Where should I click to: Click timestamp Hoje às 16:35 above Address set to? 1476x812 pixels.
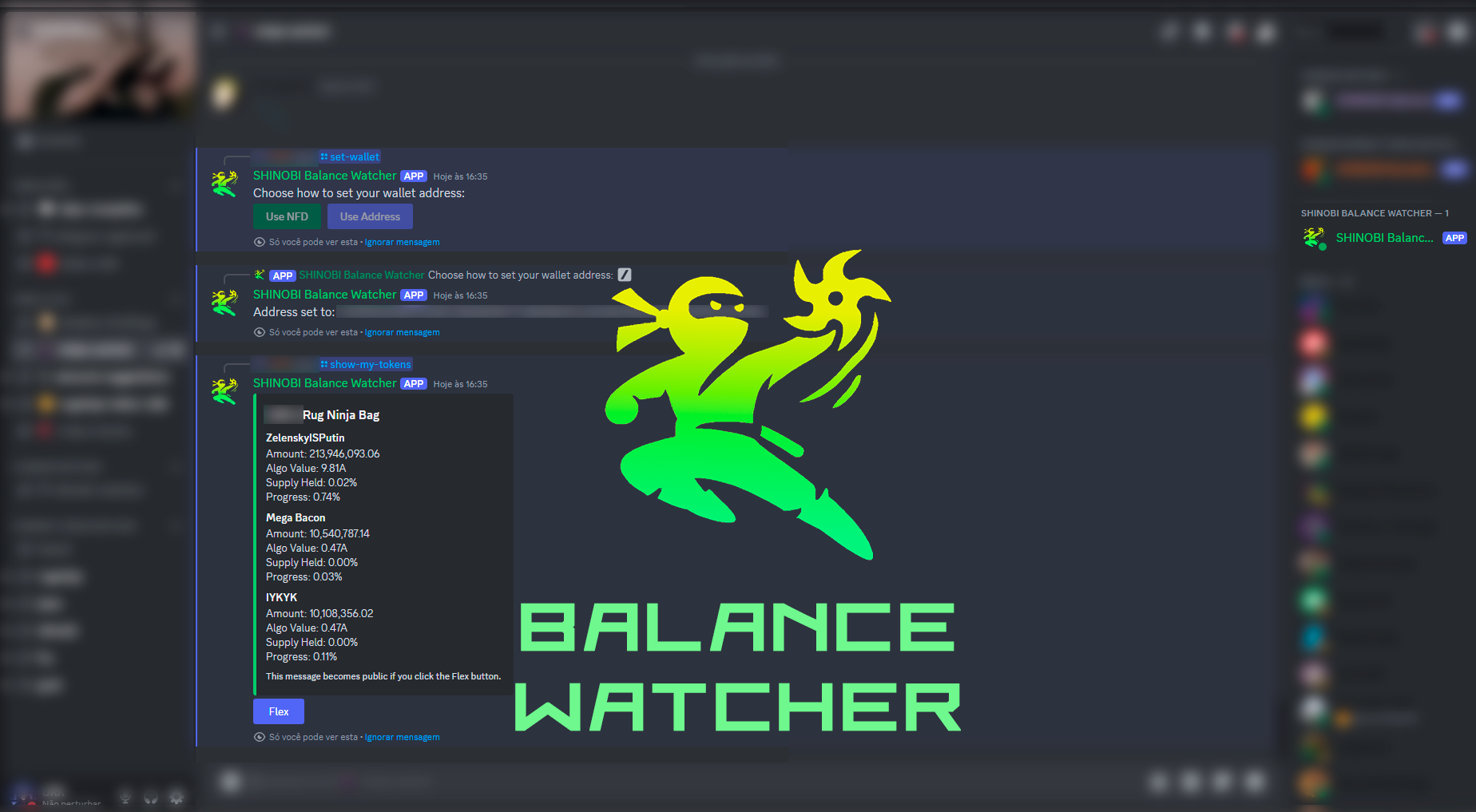(x=460, y=295)
